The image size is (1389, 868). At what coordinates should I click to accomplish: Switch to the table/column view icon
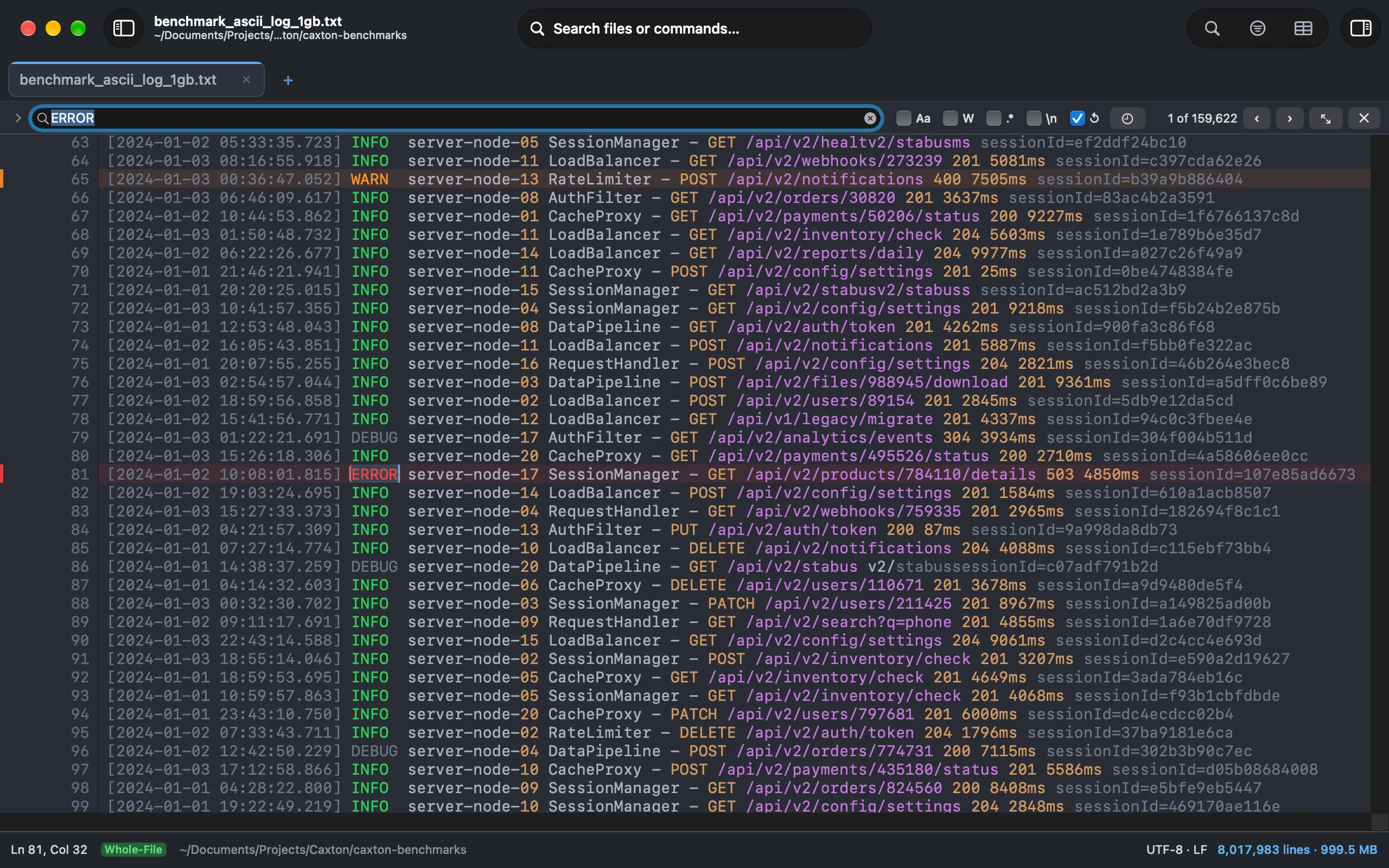(x=1303, y=28)
